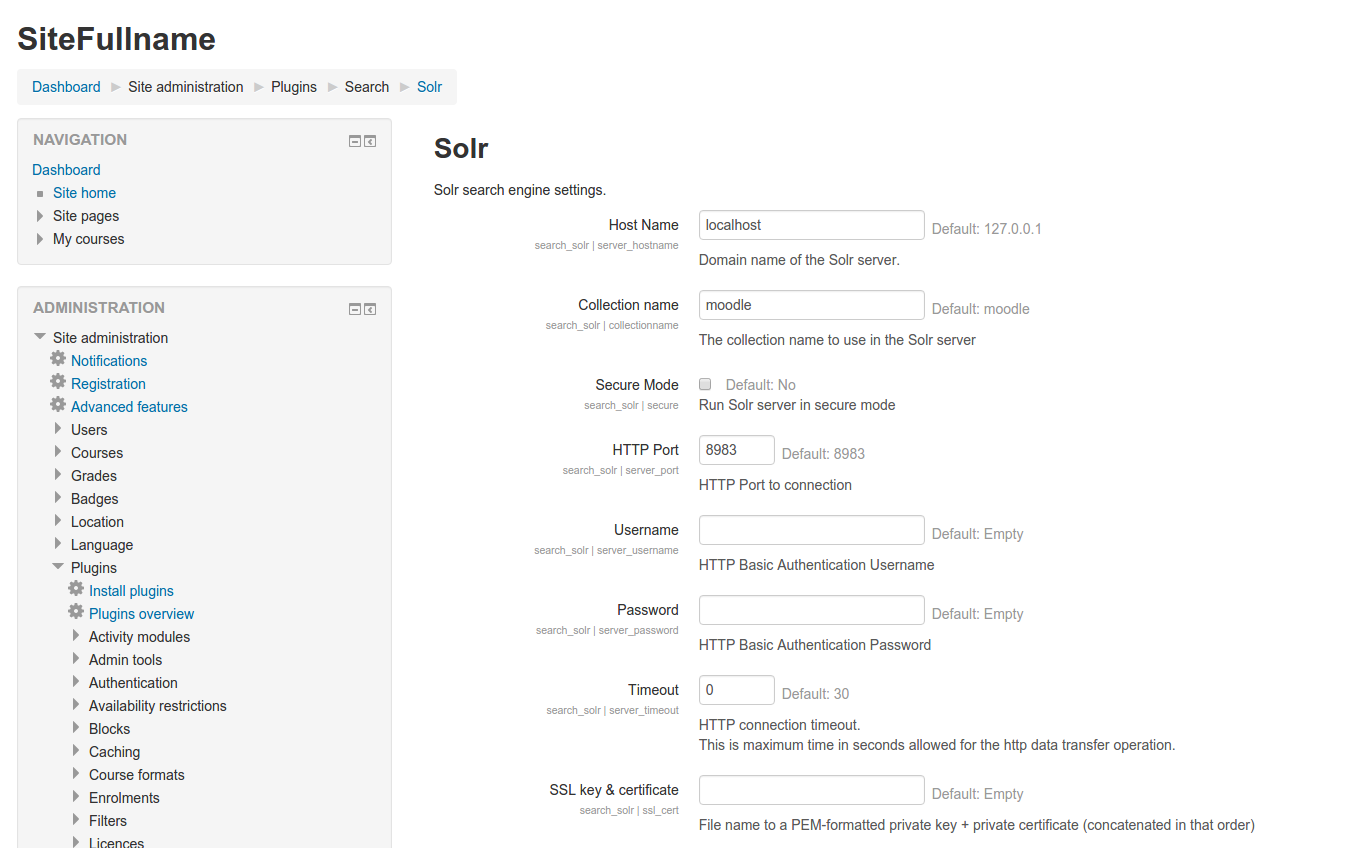
Task: Open the Dashboard breadcrumb link
Action: [66, 87]
